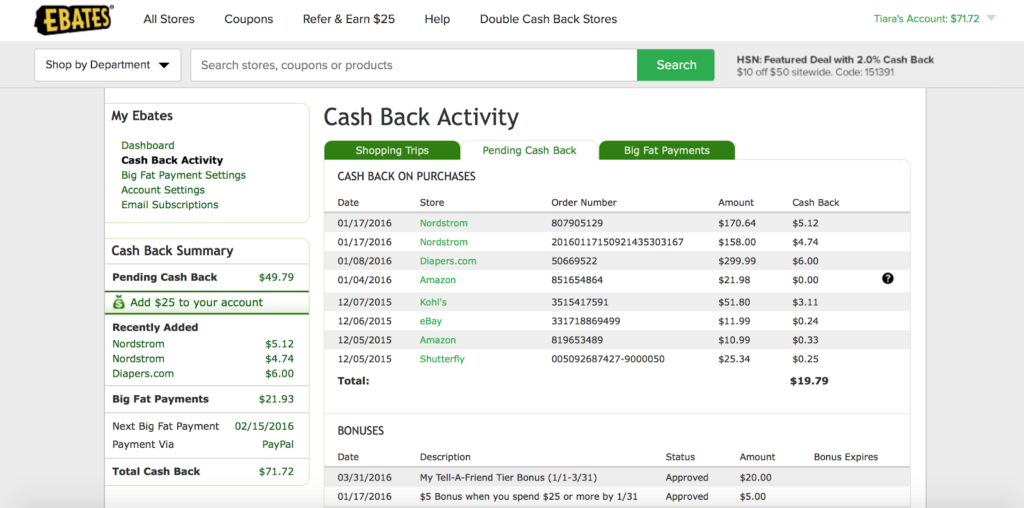
Task: Click the Order Number column header
Action: point(584,202)
